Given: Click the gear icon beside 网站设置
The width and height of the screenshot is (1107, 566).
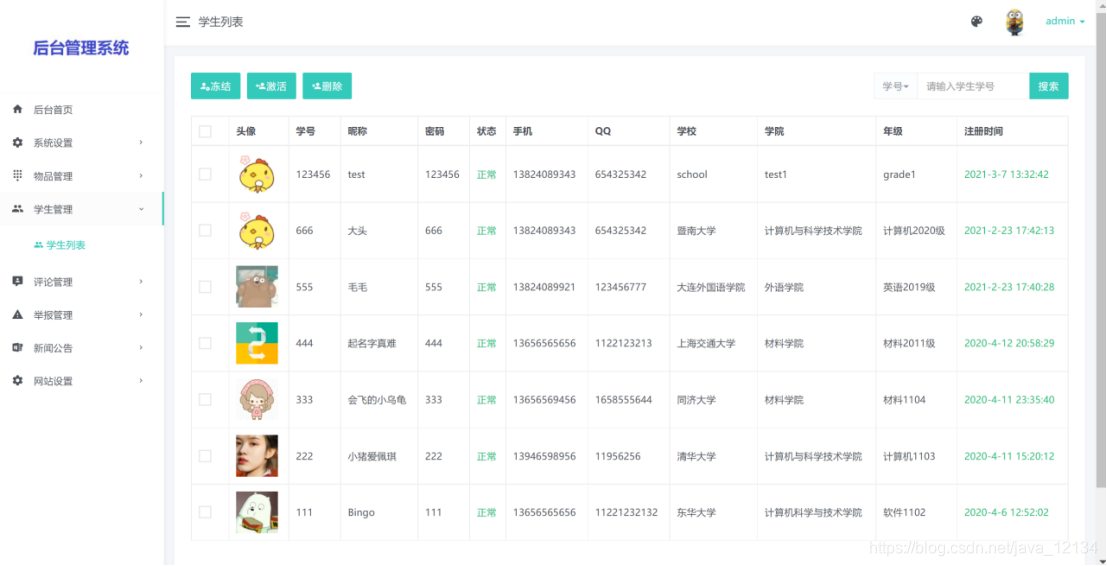Looking at the screenshot, I should click(x=18, y=380).
